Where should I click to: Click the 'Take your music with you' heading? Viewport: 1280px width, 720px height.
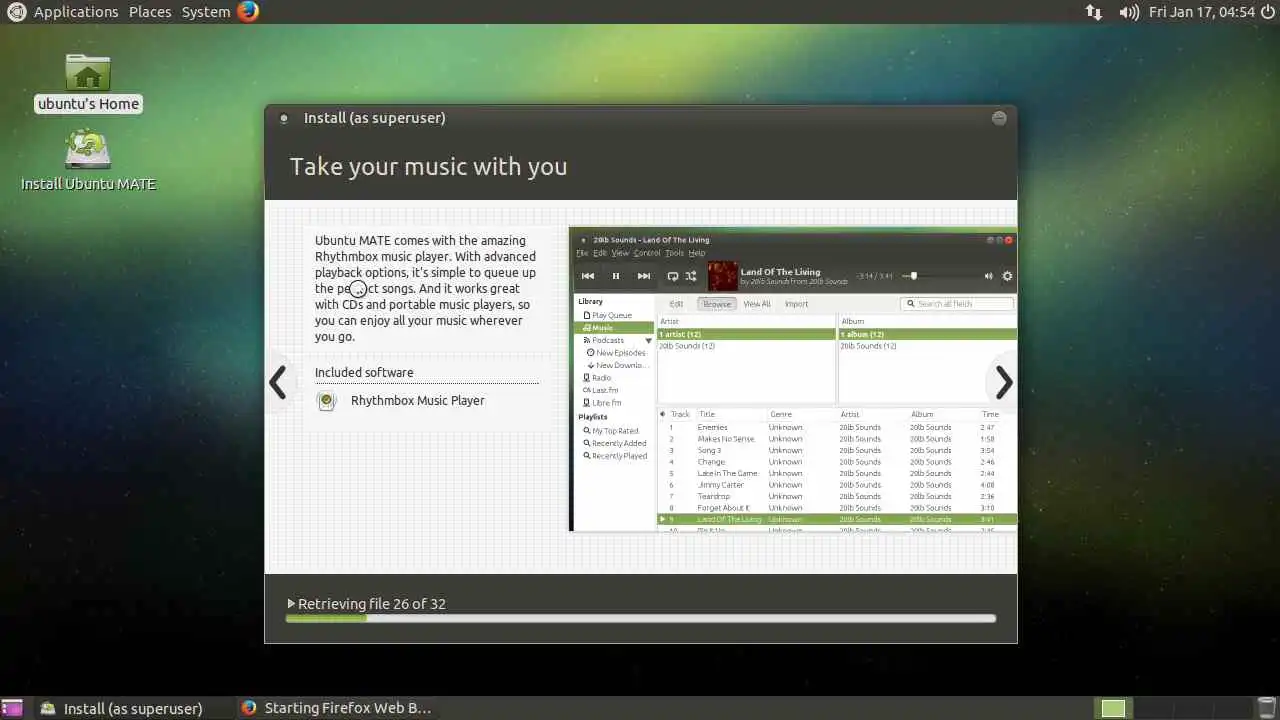point(428,167)
